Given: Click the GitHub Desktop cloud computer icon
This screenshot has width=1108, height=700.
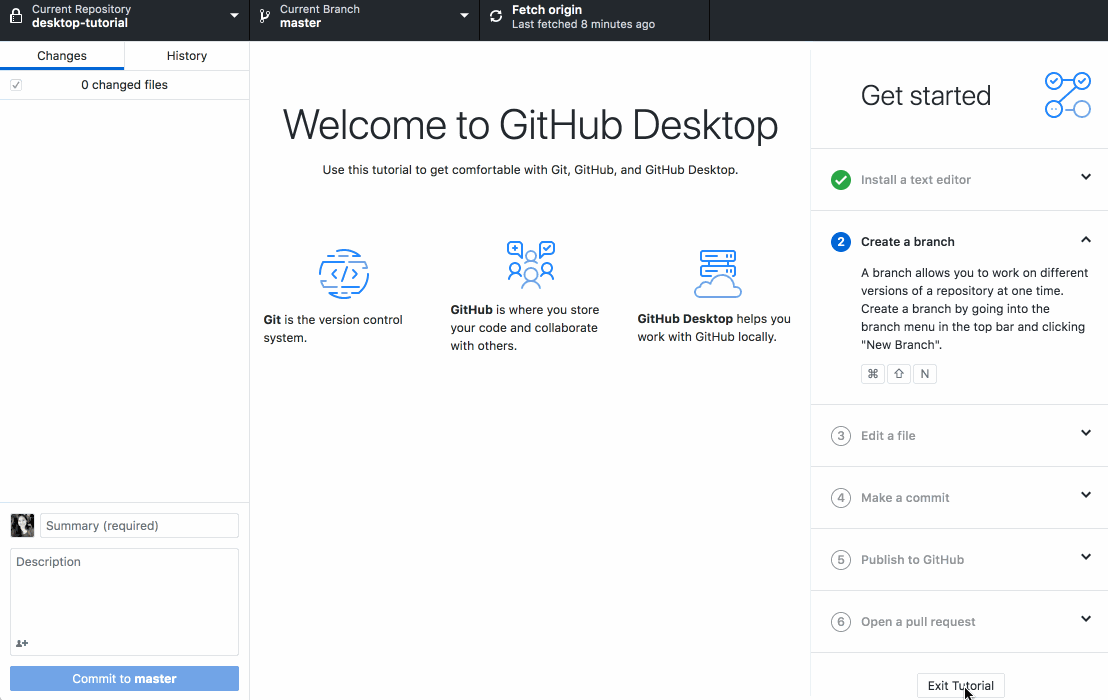Looking at the screenshot, I should click(x=715, y=272).
